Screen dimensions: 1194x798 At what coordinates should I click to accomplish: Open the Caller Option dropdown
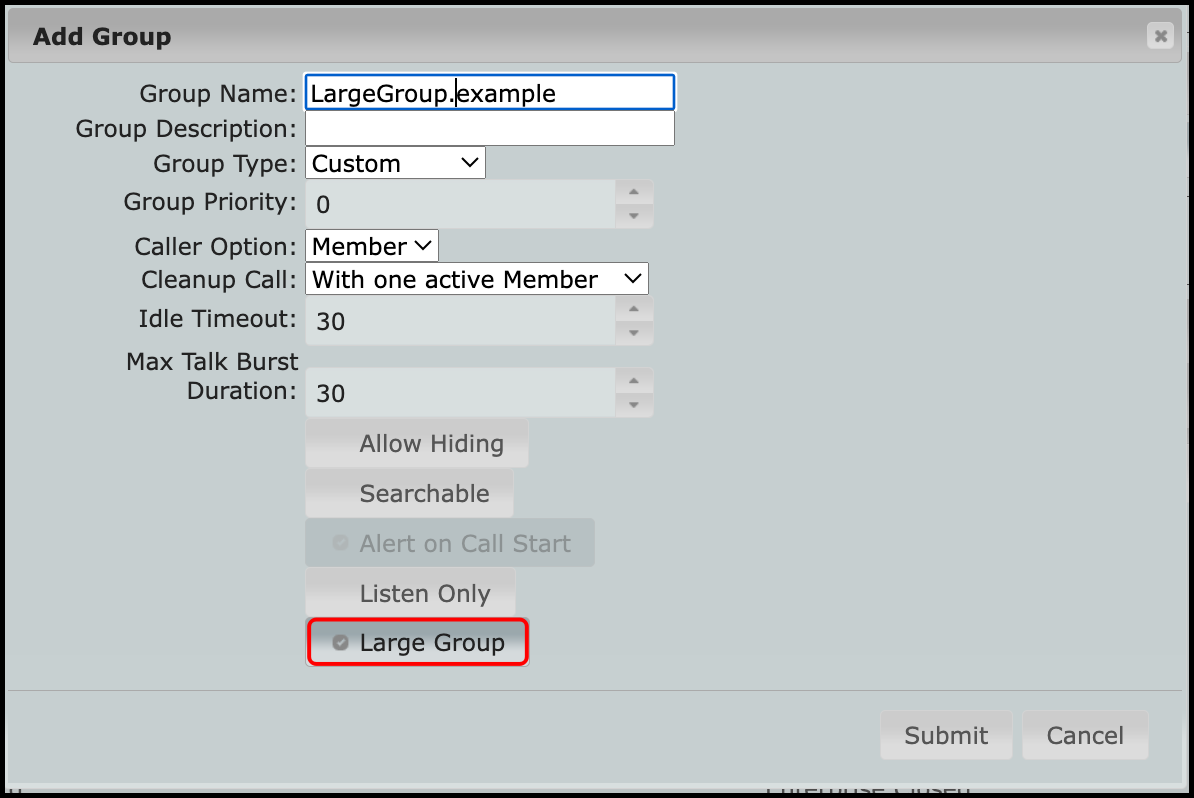(x=371, y=246)
